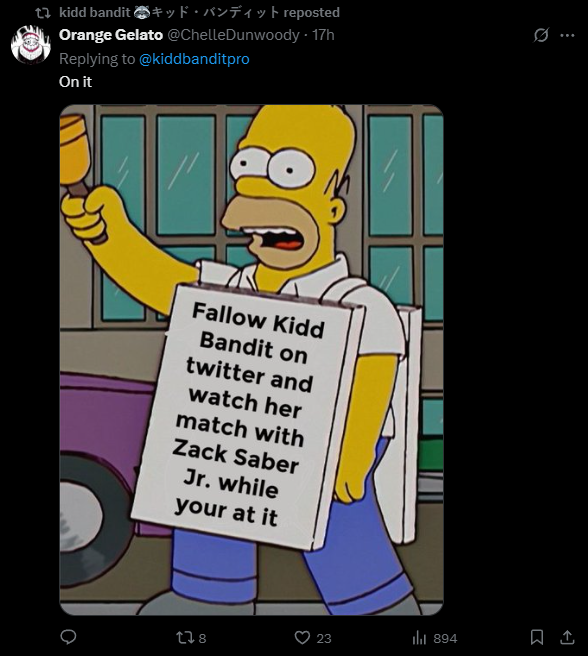Like the tweet with the heart icon
This screenshot has width=588, height=656.
(x=302, y=638)
